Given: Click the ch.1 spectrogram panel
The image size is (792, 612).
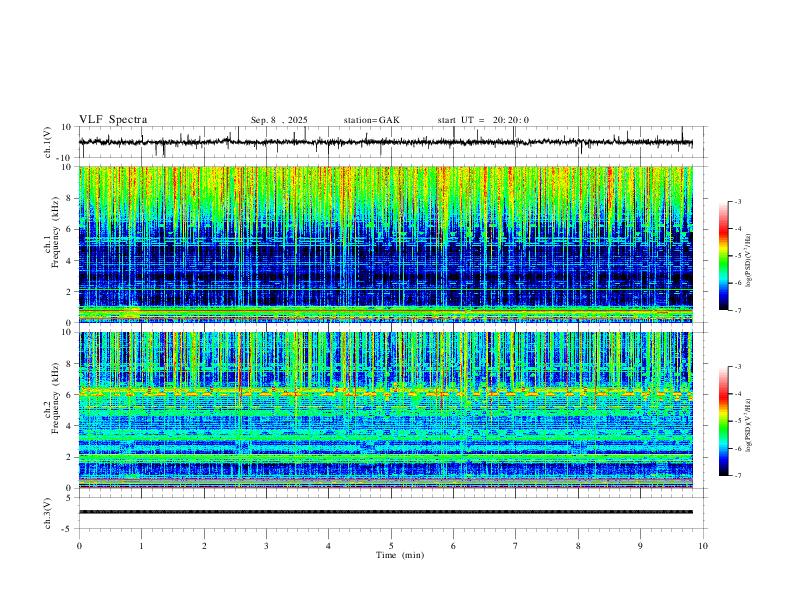Looking at the screenshot, I should 385,244.
